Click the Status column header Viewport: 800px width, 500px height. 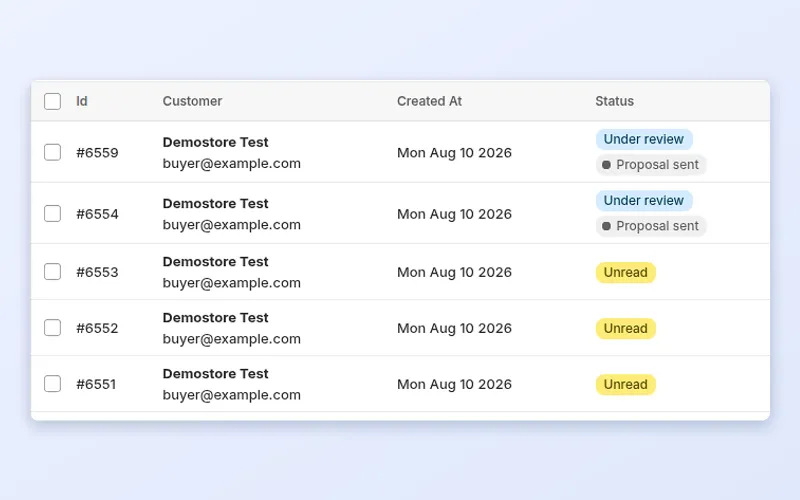[x=614, y=101]
